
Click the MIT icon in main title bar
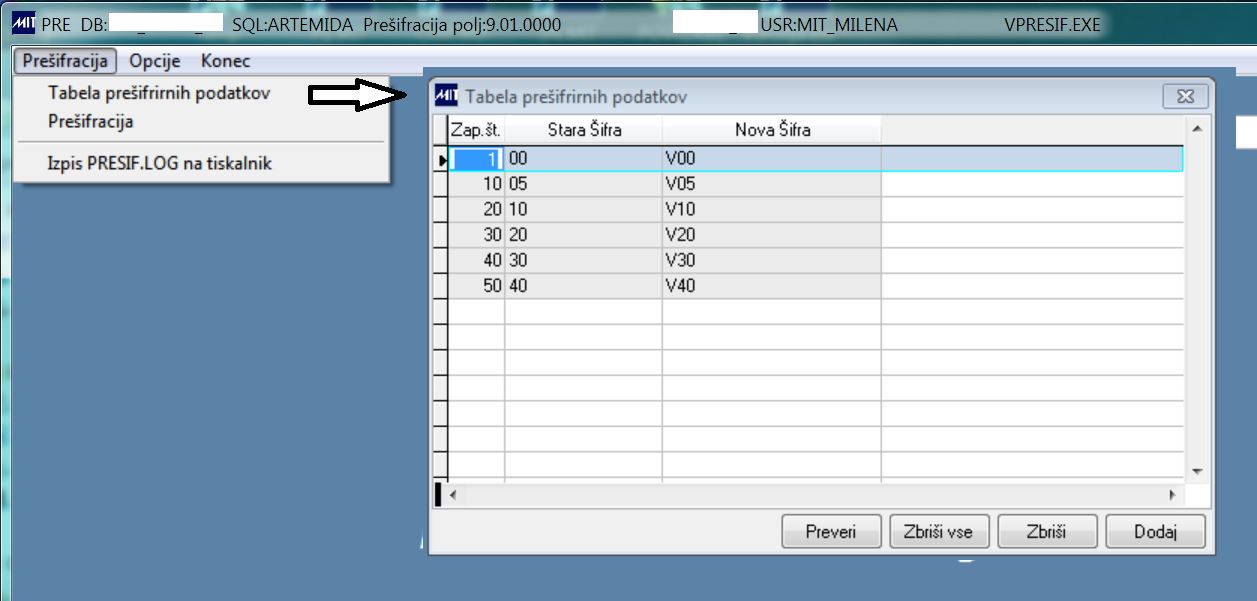click(24, 24)
